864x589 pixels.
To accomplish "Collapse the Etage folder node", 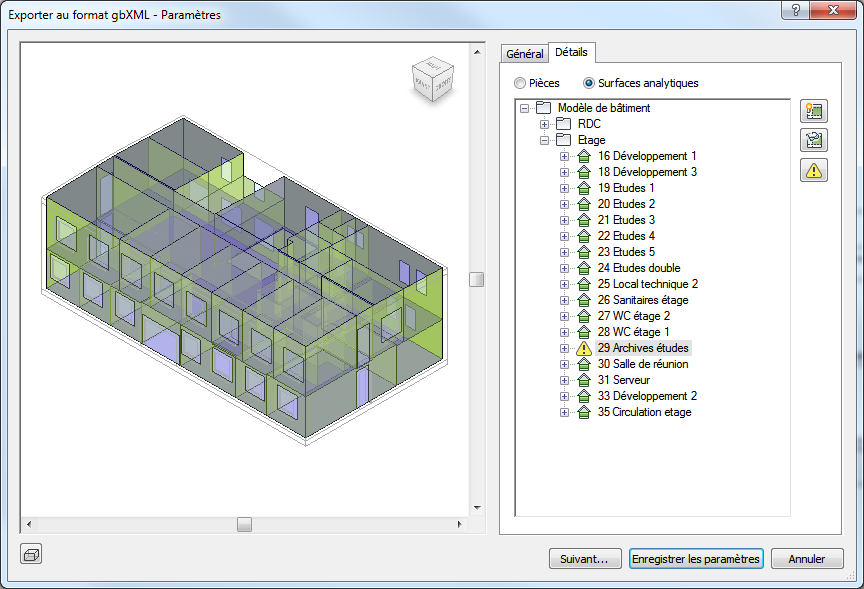I will click(544, 141).
